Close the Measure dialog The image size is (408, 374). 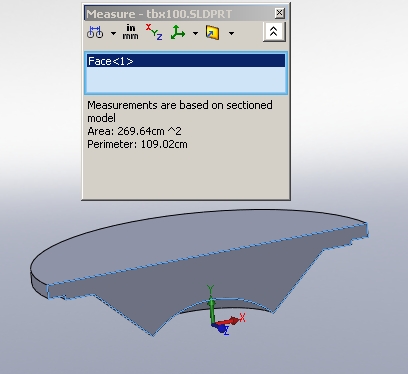point(279,13)
